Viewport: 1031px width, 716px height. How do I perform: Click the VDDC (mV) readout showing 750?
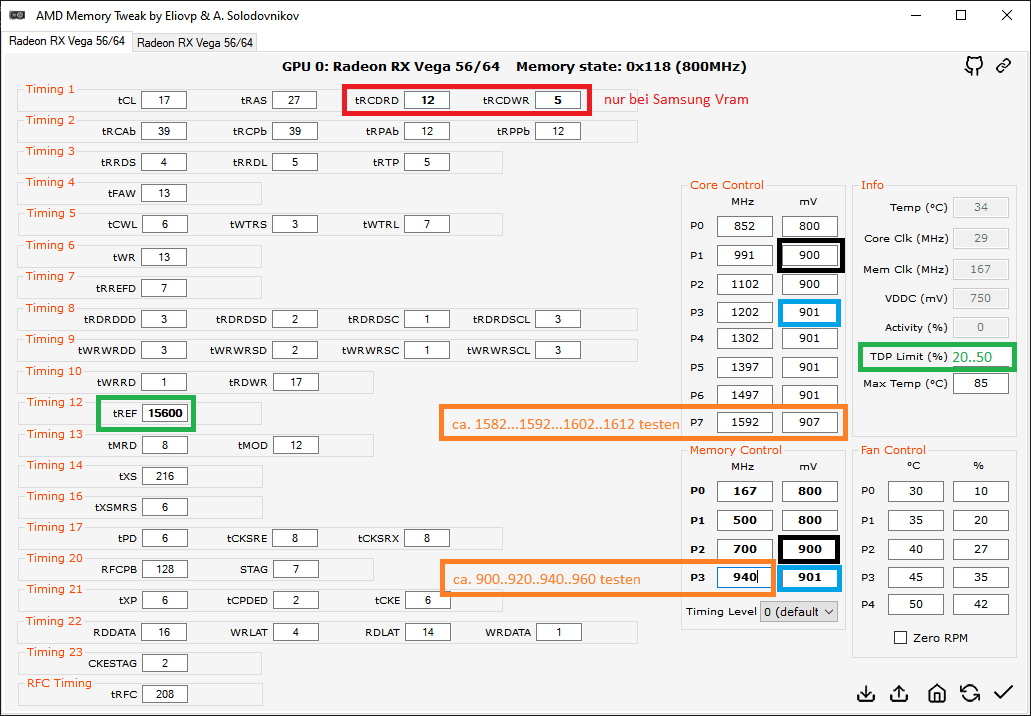coord(980,298)
